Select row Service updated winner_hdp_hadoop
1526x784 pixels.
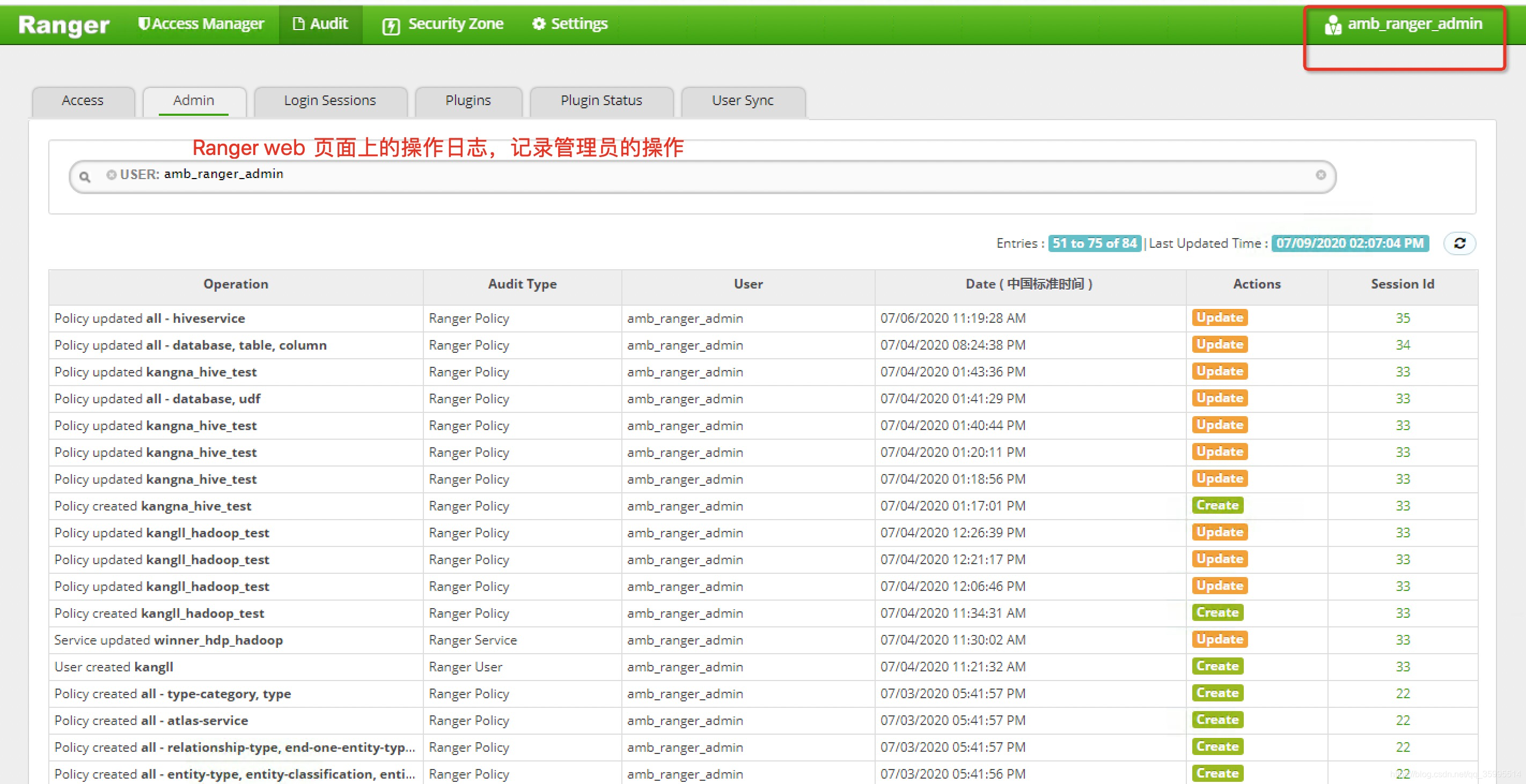tap(763, 640)
